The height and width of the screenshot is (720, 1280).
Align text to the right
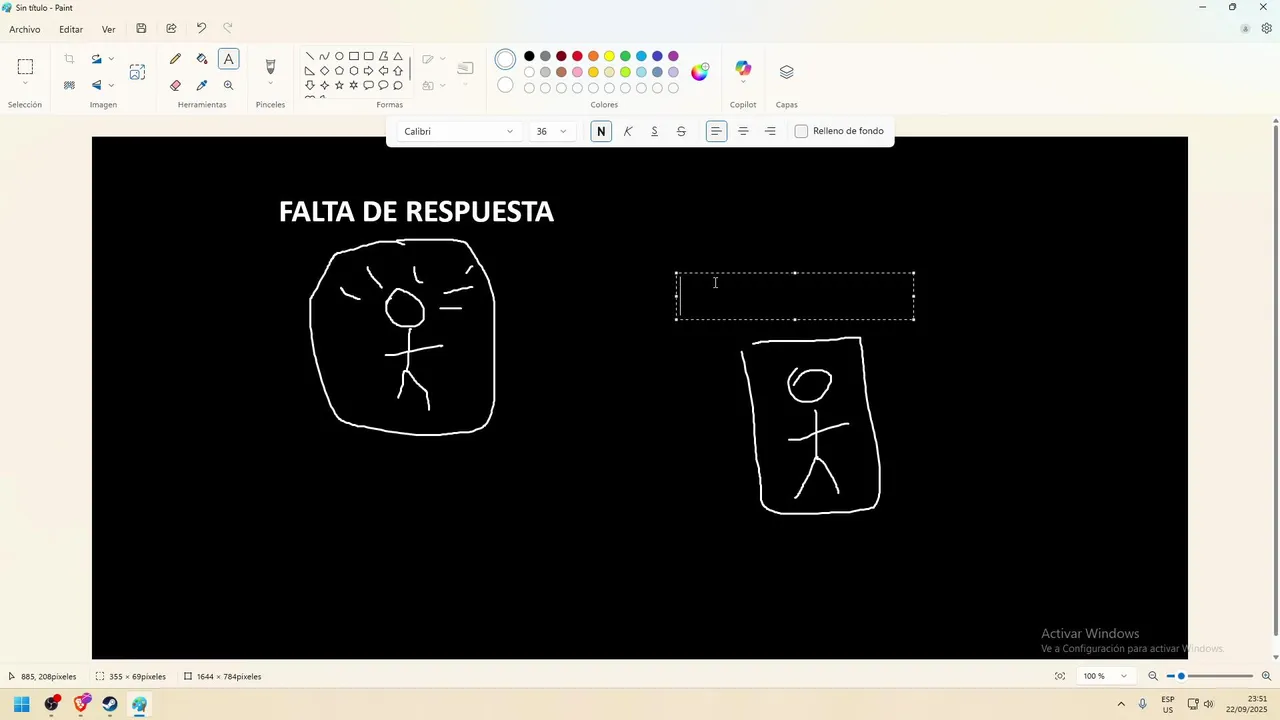(770, 131)
